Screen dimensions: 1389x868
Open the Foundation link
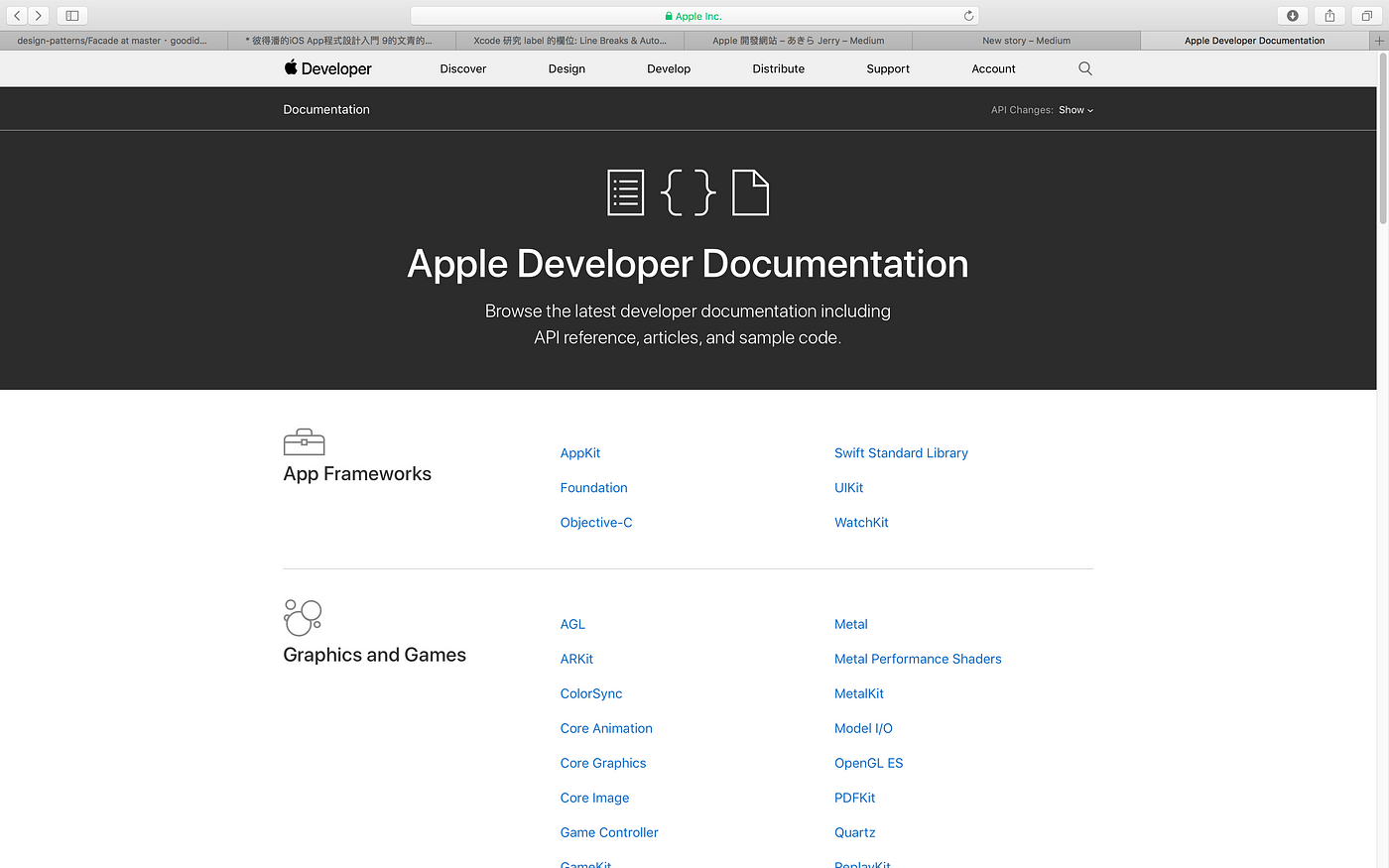(x=593, y=487)
